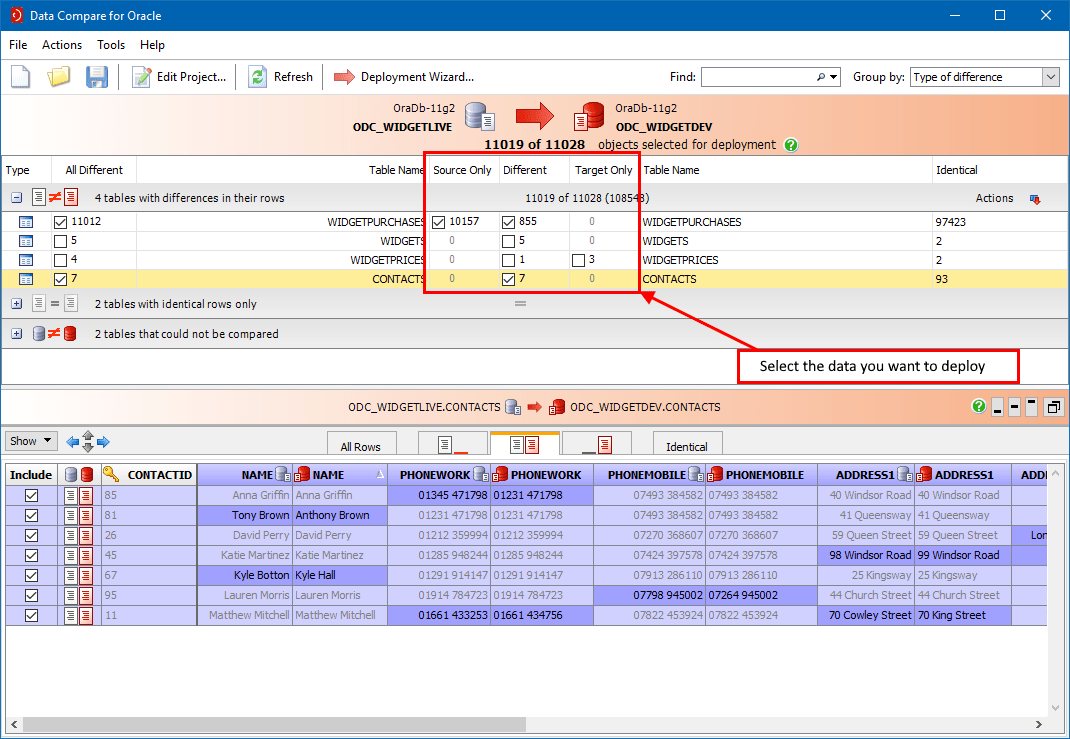Expand the tables with identical rows group
This screenshot has width=1070, height=739.
tap(16, 304)
